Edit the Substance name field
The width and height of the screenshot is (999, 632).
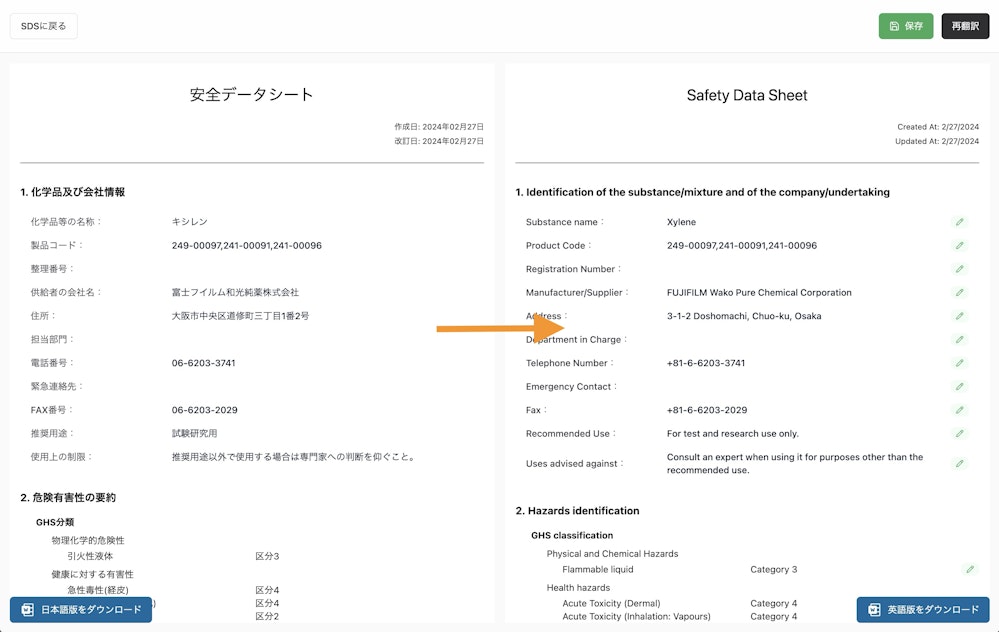coord(960,222)
